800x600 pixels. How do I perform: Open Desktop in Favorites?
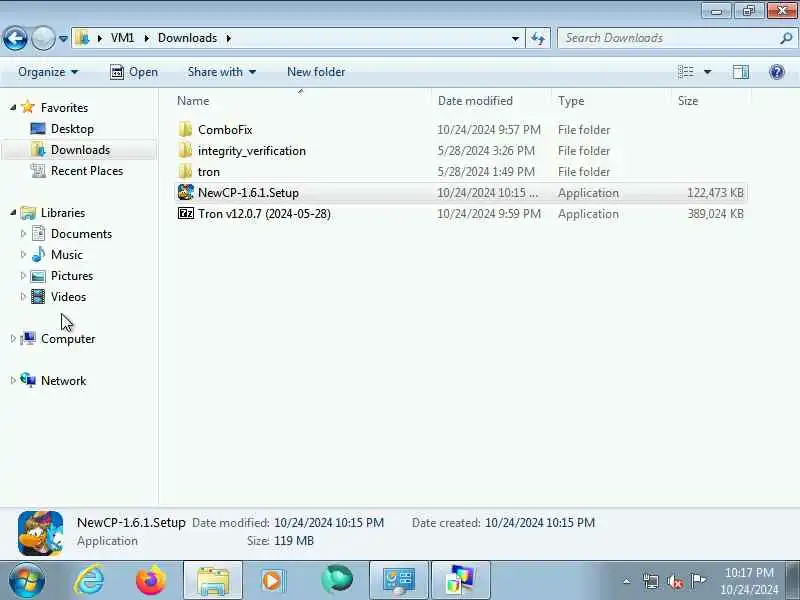click(72, 129)
